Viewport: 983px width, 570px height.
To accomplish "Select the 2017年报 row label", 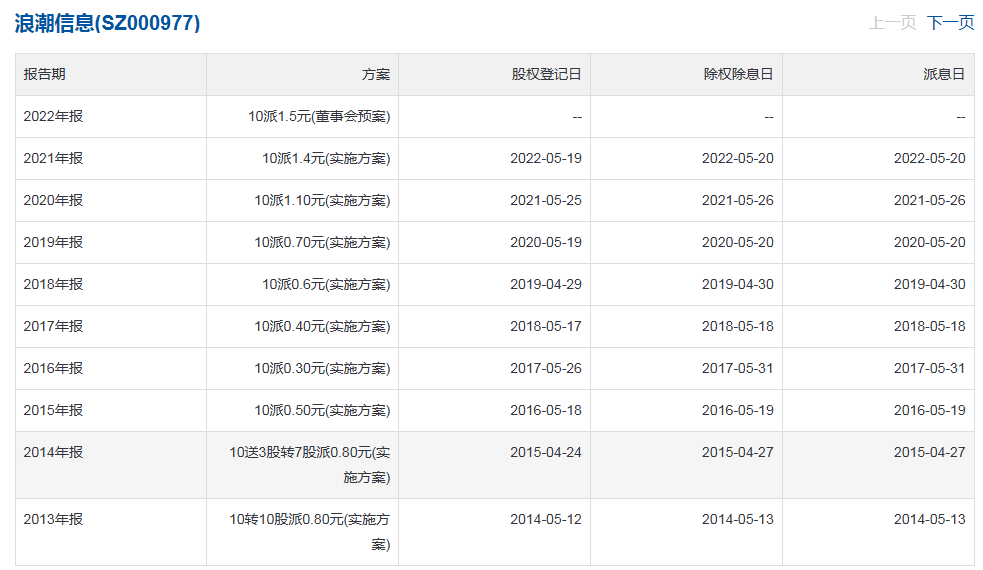I will point(53,326).
